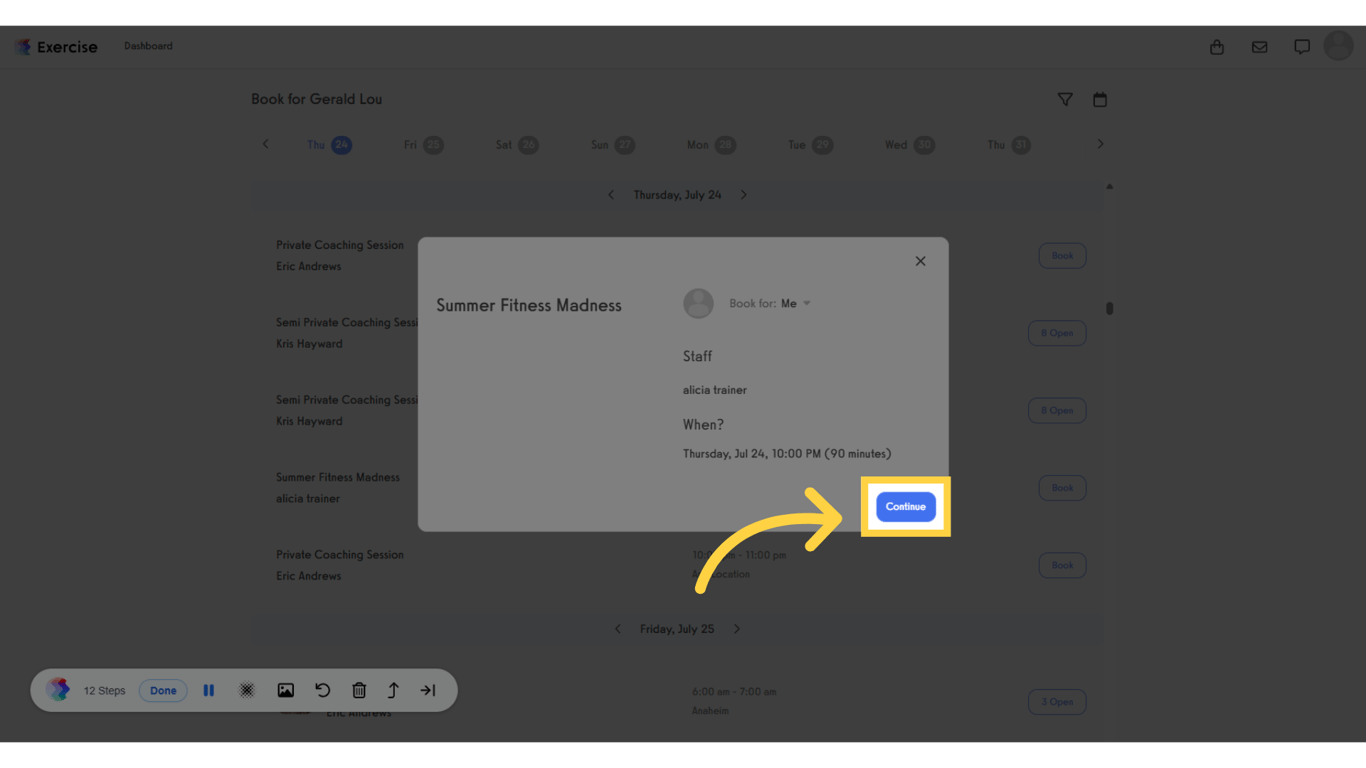Image resolution: width=1366 pixels, height=768 pixels.
Task: Open the mail envelope icon
Action: [1259, 46]
